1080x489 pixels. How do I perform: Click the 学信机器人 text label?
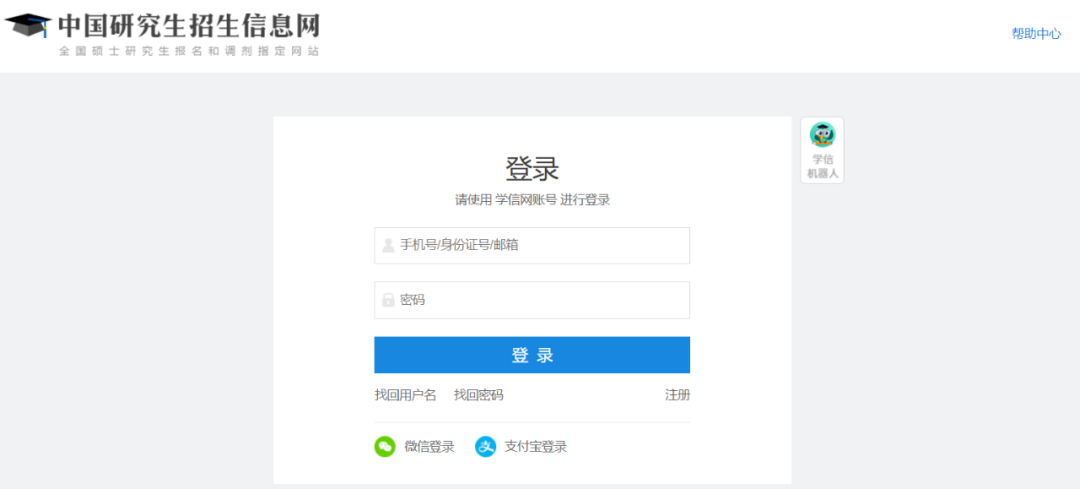[x=822, y=166]
